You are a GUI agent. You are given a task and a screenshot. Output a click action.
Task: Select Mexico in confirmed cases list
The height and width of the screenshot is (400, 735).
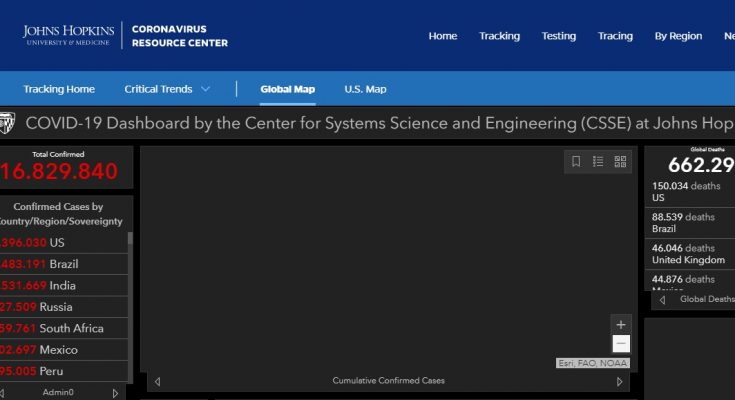[64, 350]
